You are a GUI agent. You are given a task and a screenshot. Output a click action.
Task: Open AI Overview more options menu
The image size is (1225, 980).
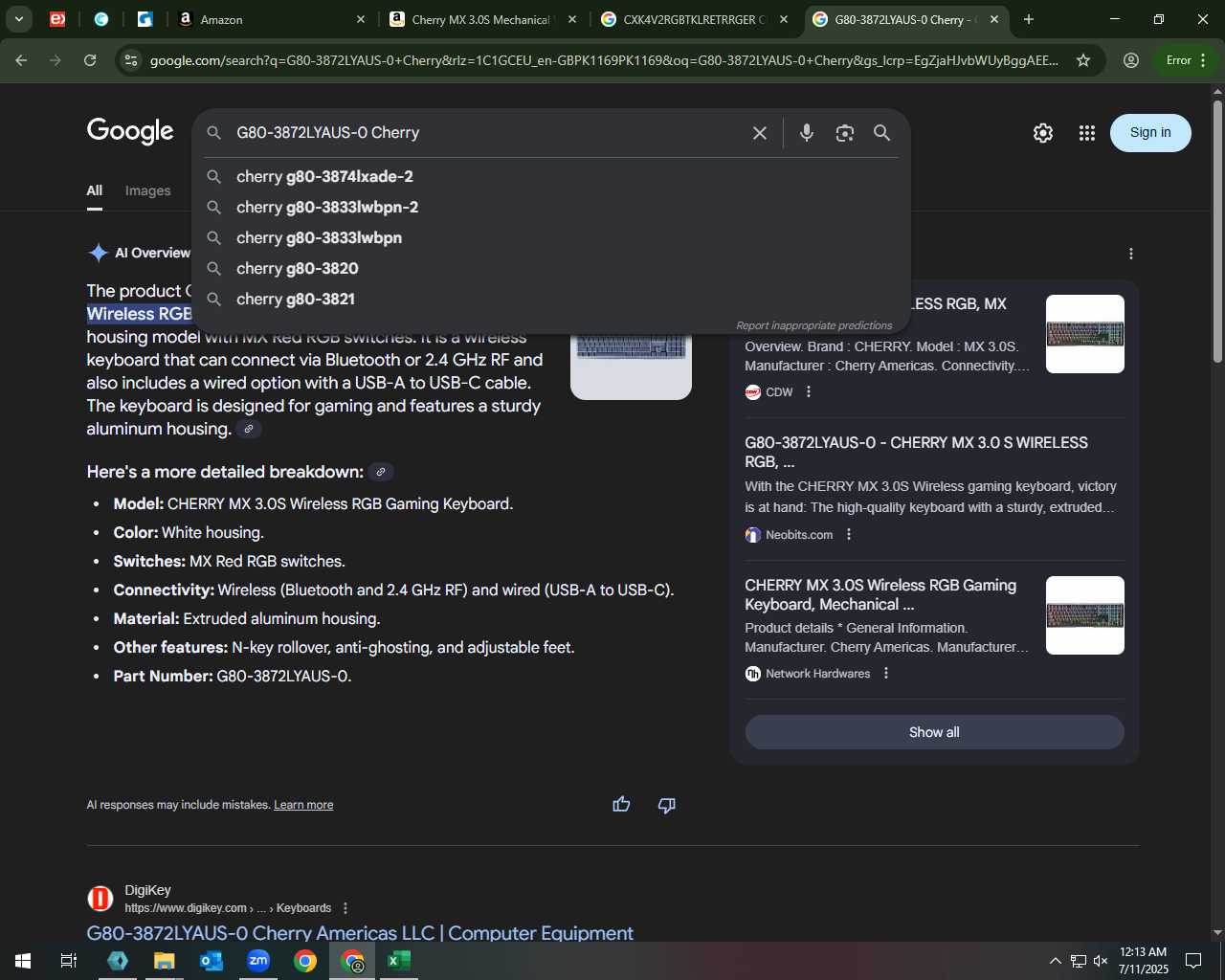1131,254
